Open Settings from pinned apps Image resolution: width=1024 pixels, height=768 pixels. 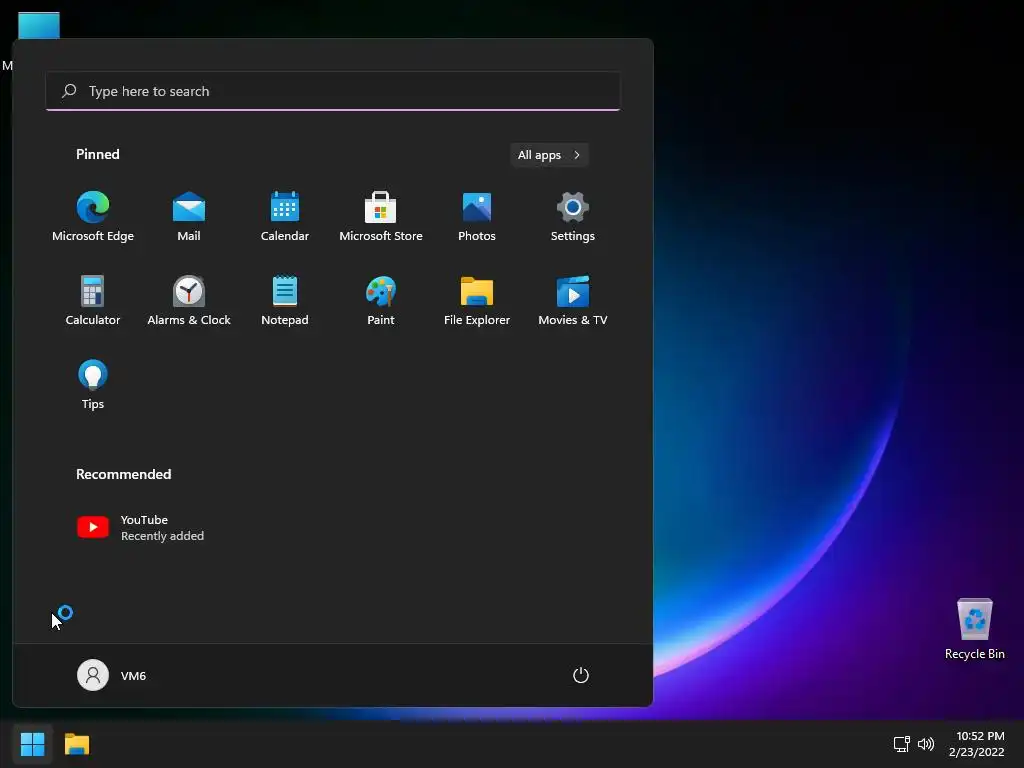(x=573, y=217)
